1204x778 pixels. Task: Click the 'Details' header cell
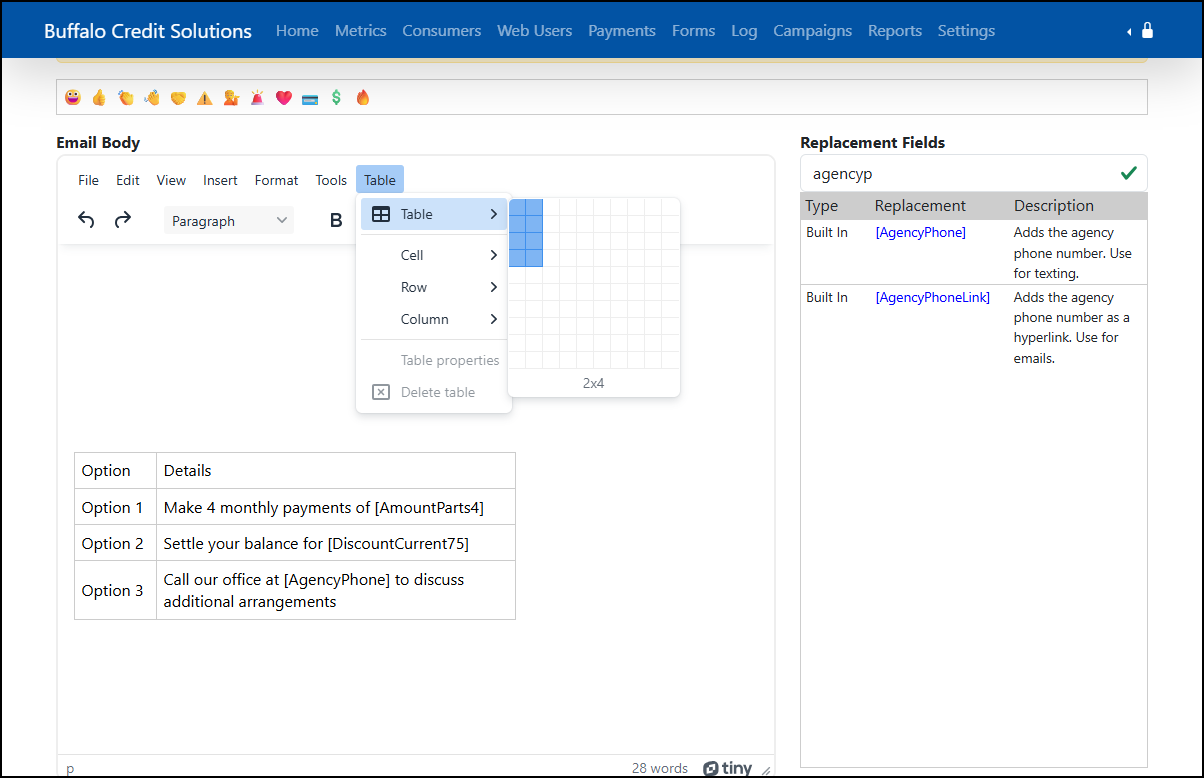coord(336,470)
